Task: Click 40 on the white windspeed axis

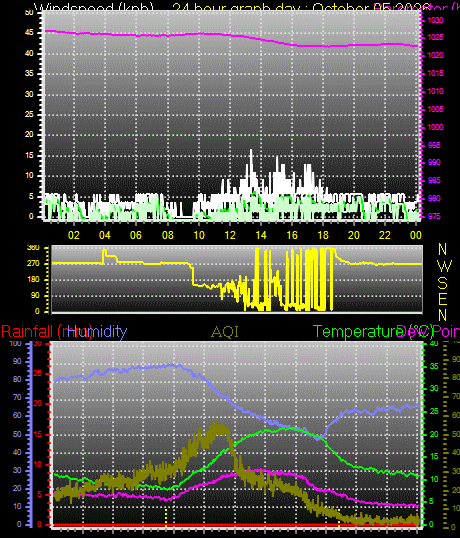Action: coord(30,53)
